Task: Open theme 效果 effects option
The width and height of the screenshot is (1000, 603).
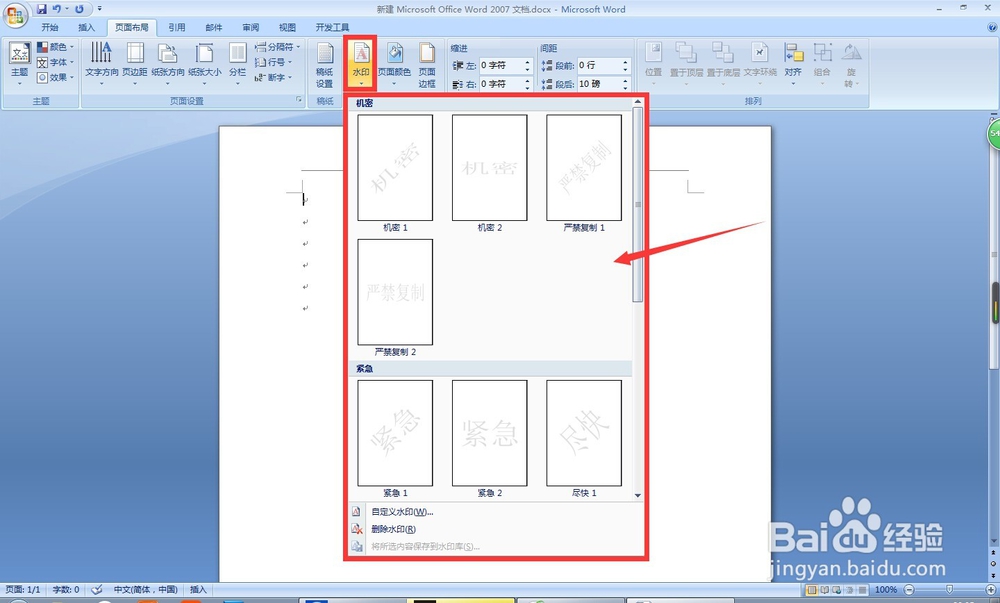Action: 55,77
